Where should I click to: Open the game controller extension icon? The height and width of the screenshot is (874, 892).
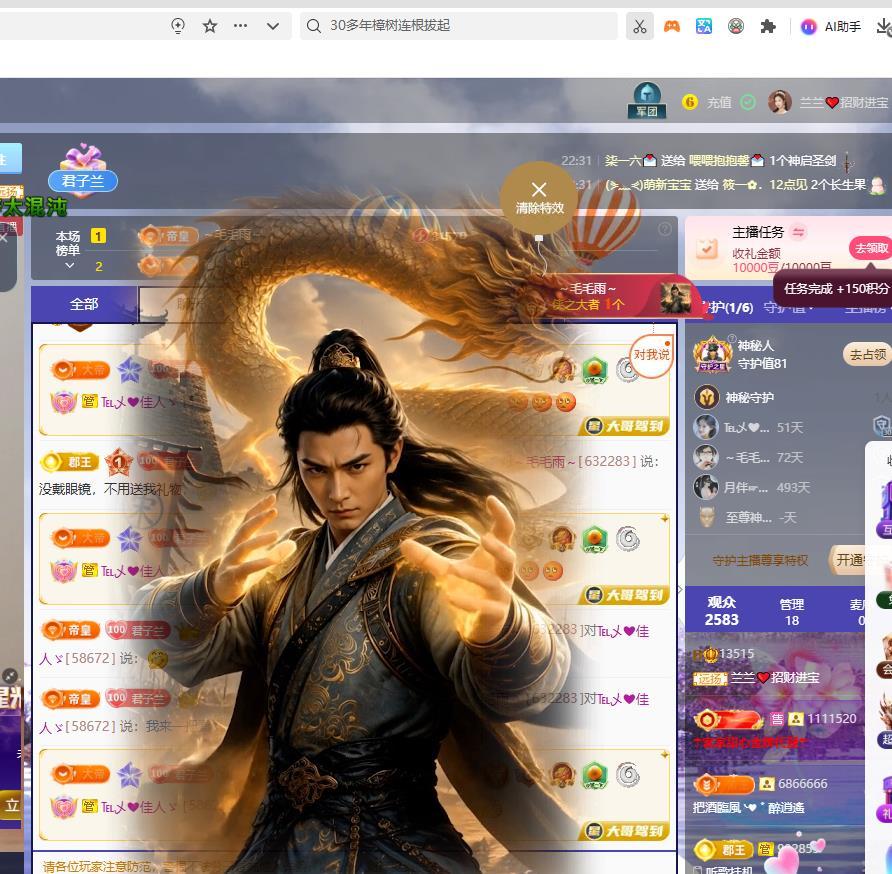coord(672,26)
